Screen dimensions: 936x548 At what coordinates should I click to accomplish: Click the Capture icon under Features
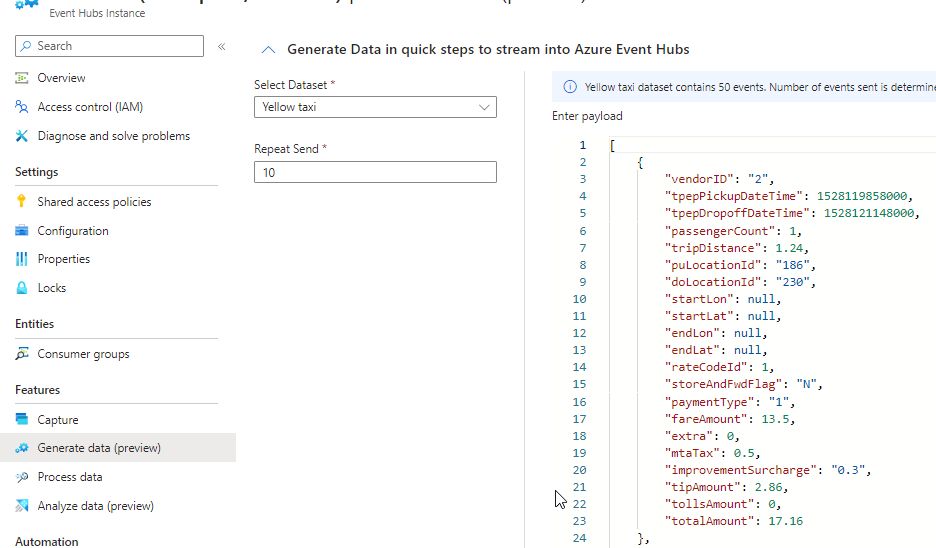tap(22, 420)
